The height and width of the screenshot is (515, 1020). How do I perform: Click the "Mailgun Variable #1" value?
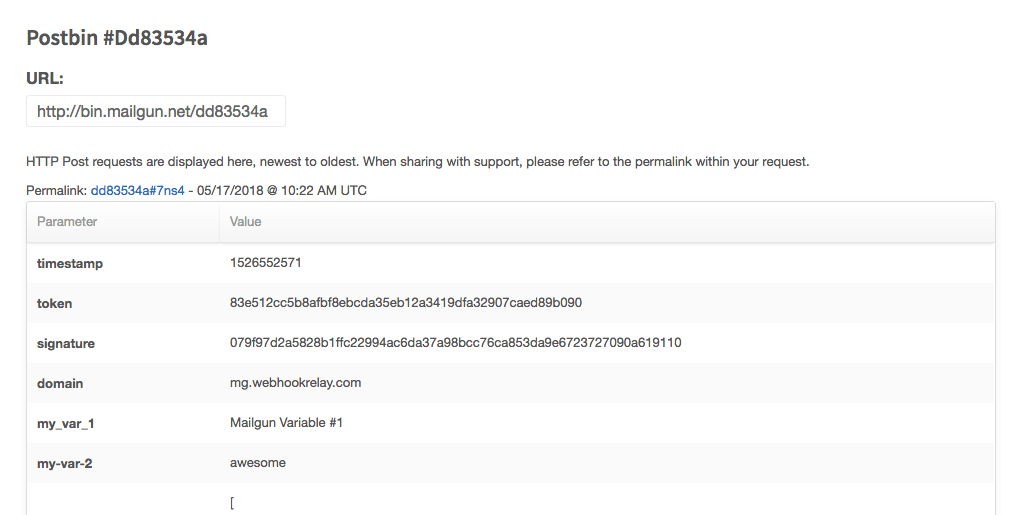coord(287,423)
